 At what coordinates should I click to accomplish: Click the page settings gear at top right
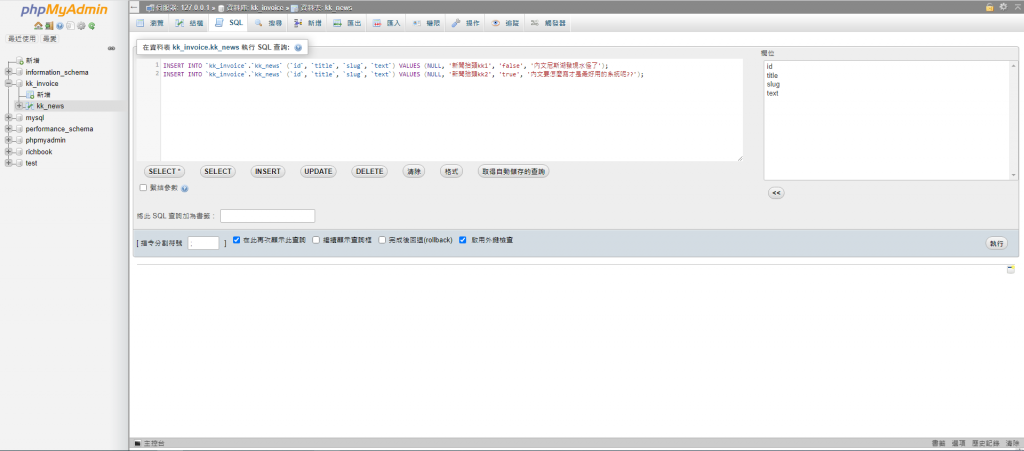pyautogui.click(x=1003, y=6)
